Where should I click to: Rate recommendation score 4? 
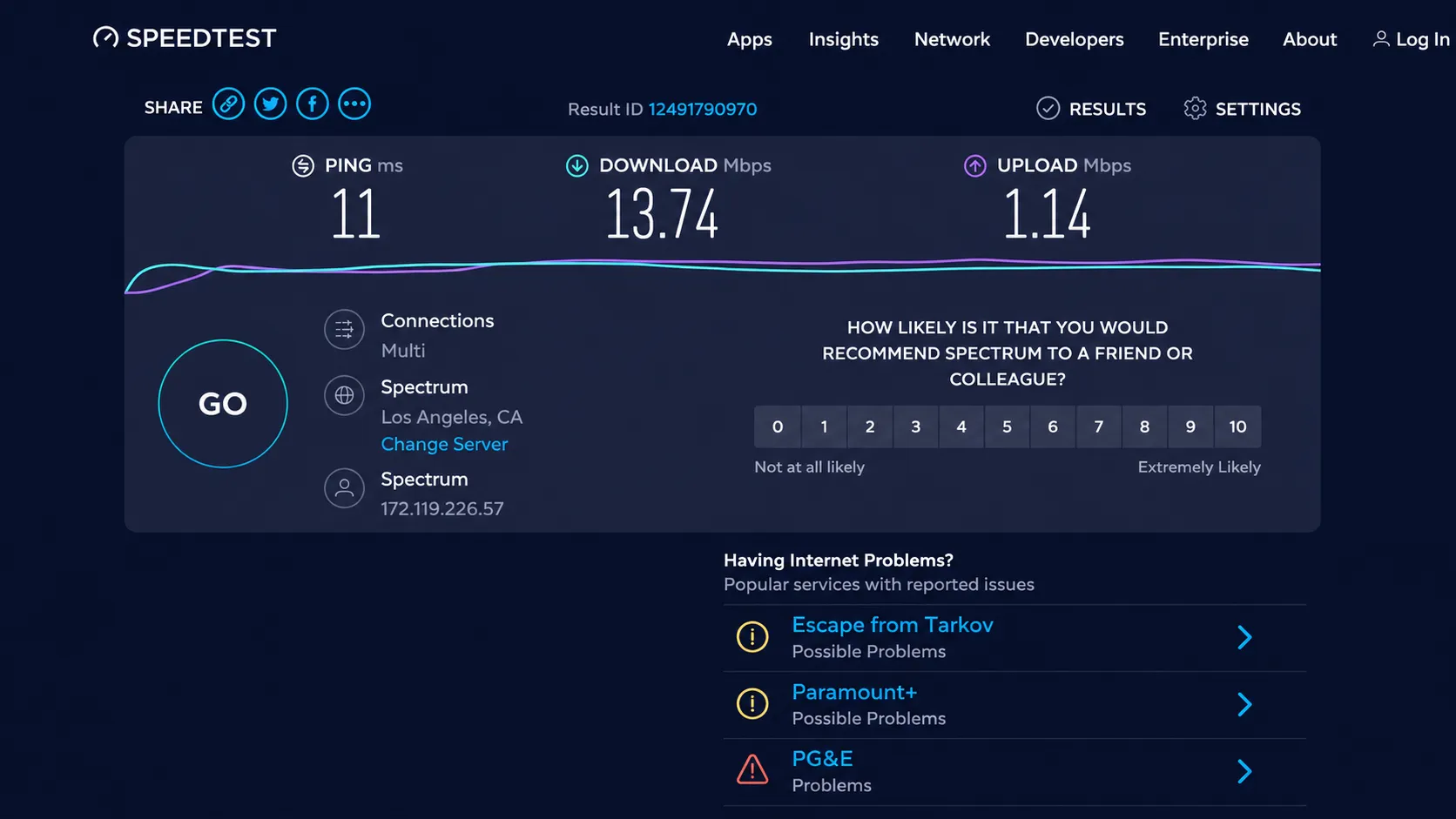[x=961, y=426]
